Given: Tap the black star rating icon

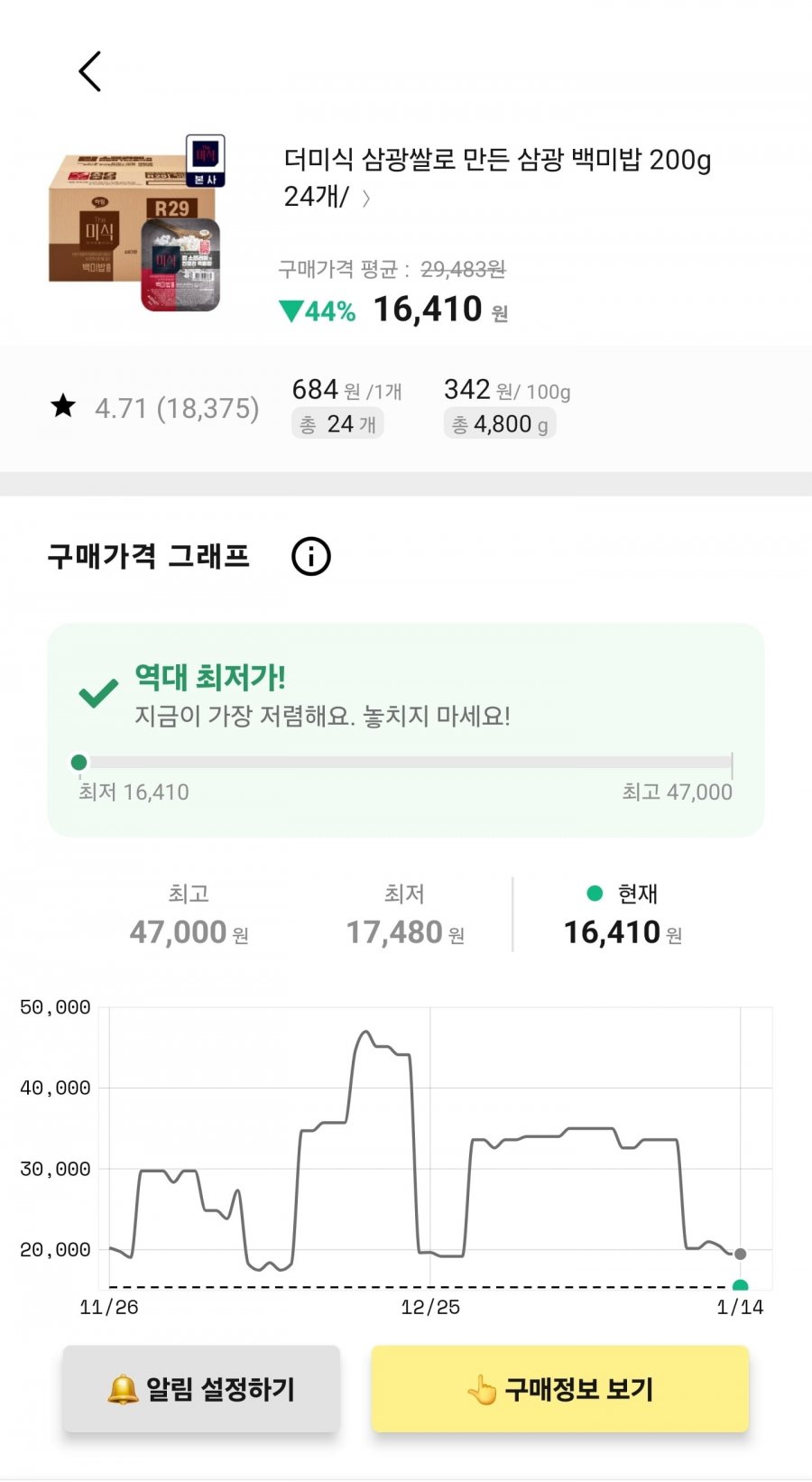Looking at the screenshot, I should 63,406.
